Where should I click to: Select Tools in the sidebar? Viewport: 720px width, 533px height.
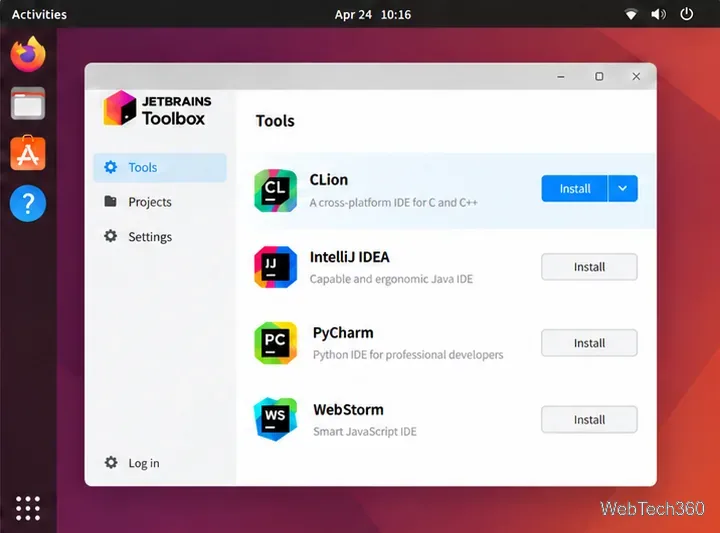click(160, 168)
